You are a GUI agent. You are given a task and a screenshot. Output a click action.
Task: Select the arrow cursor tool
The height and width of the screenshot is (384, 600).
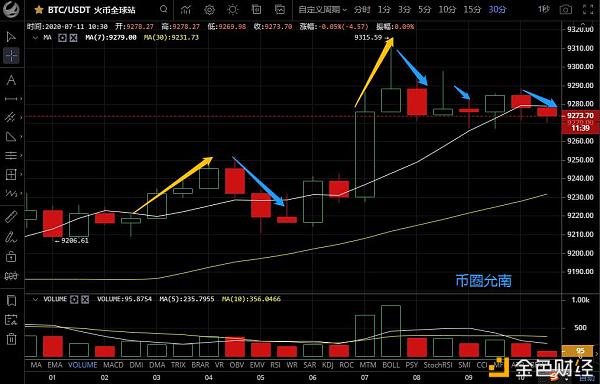click(11, 37)
